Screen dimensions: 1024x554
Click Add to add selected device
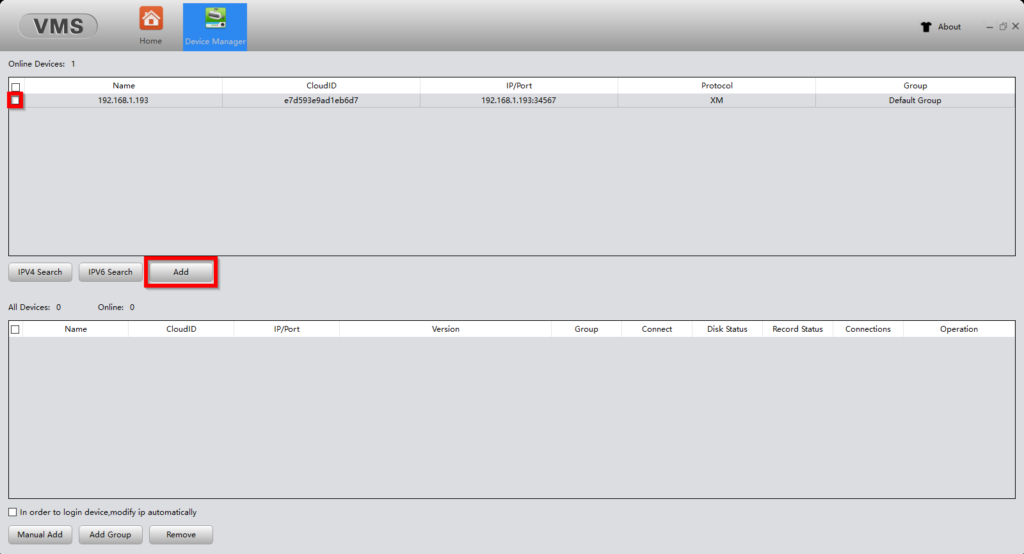click(181, 272)
